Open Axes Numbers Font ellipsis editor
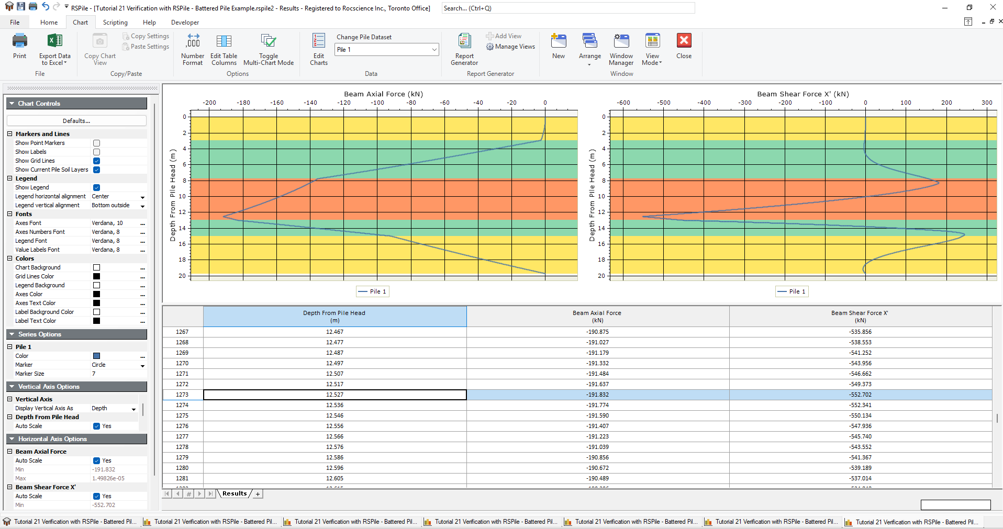The width and height of the screenshot is (1003, 529). 143,232
